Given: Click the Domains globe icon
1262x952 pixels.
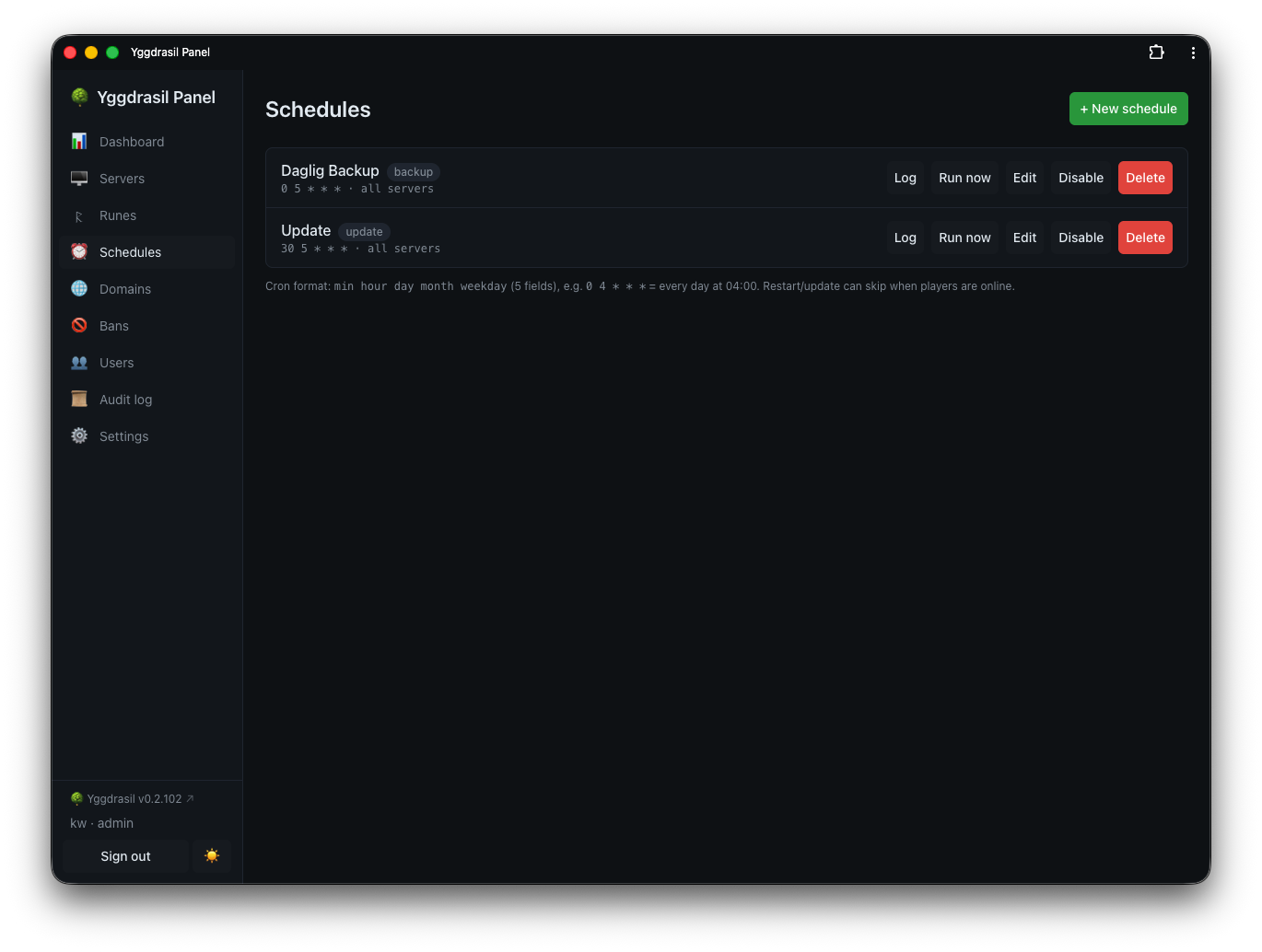Looking at the screenshot, I should click(79, 288).
